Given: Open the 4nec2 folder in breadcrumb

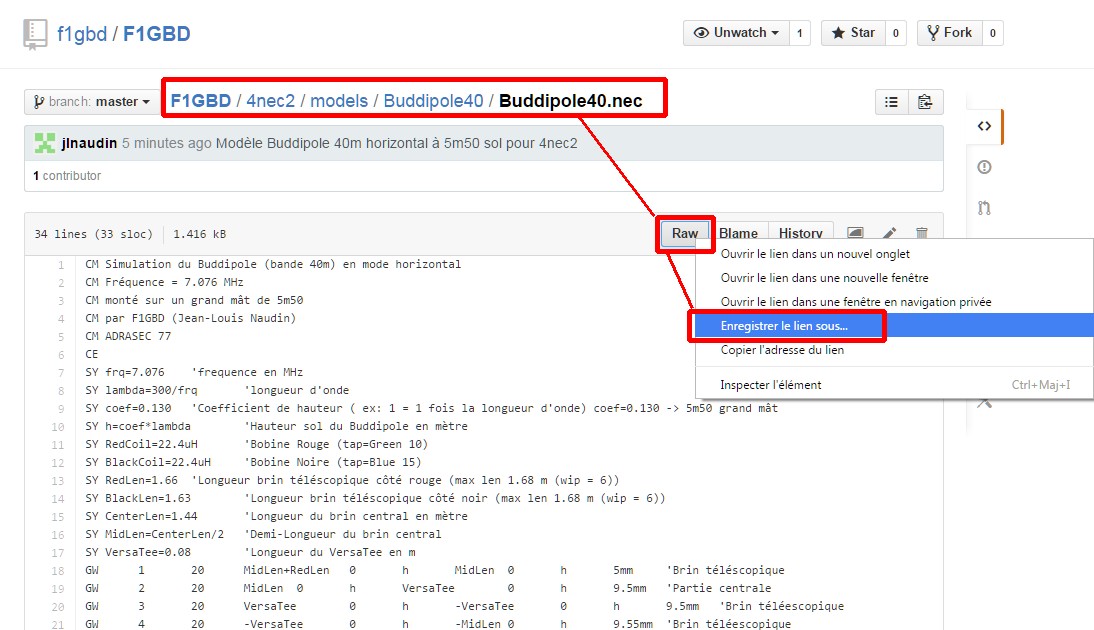Looking at the screenshot, I should [x=271, y=100].
